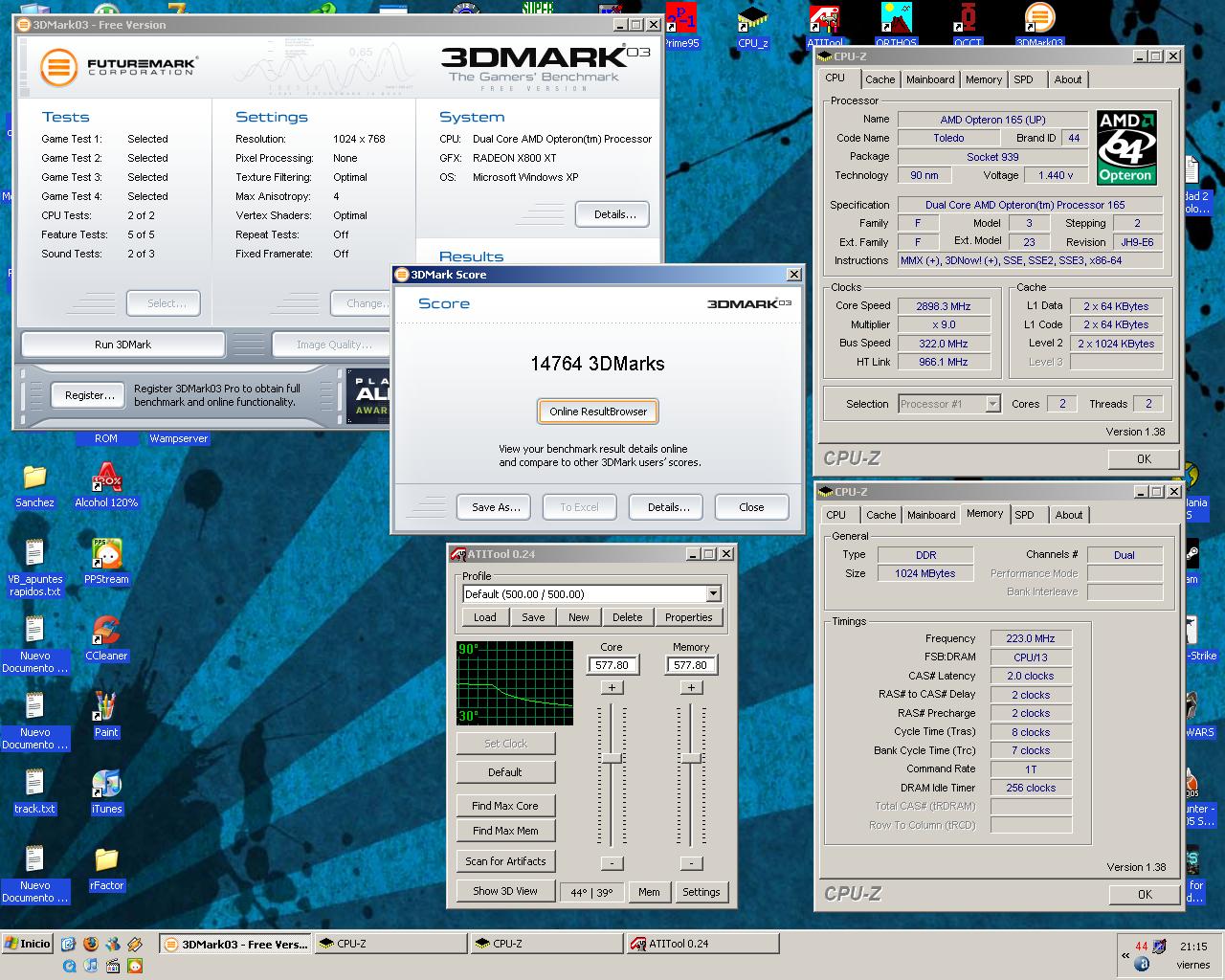1225x980 pixels.
Task: Click Load profile button in ATITool
Action: (485, 617)
